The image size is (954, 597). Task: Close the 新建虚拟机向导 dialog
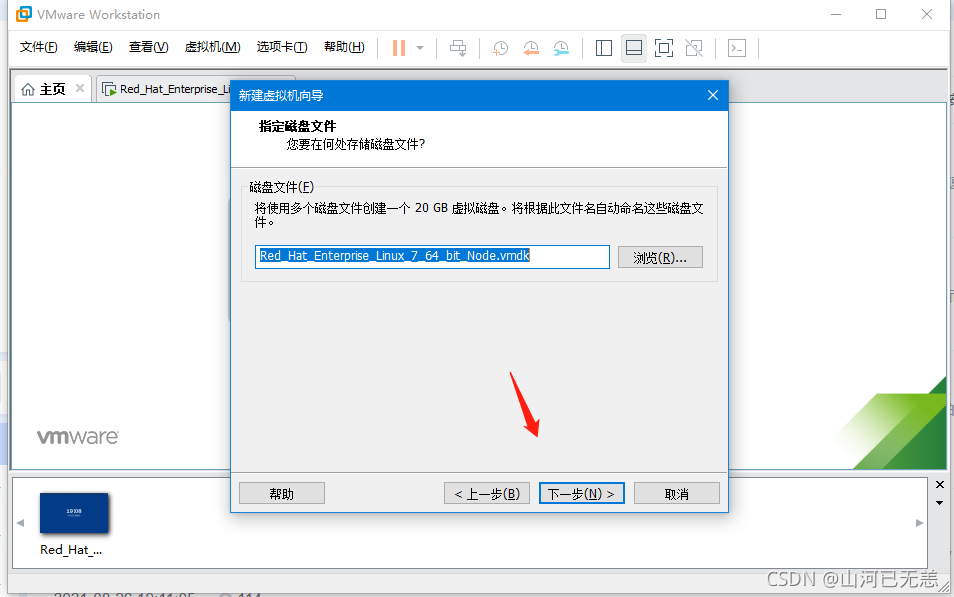713,95
